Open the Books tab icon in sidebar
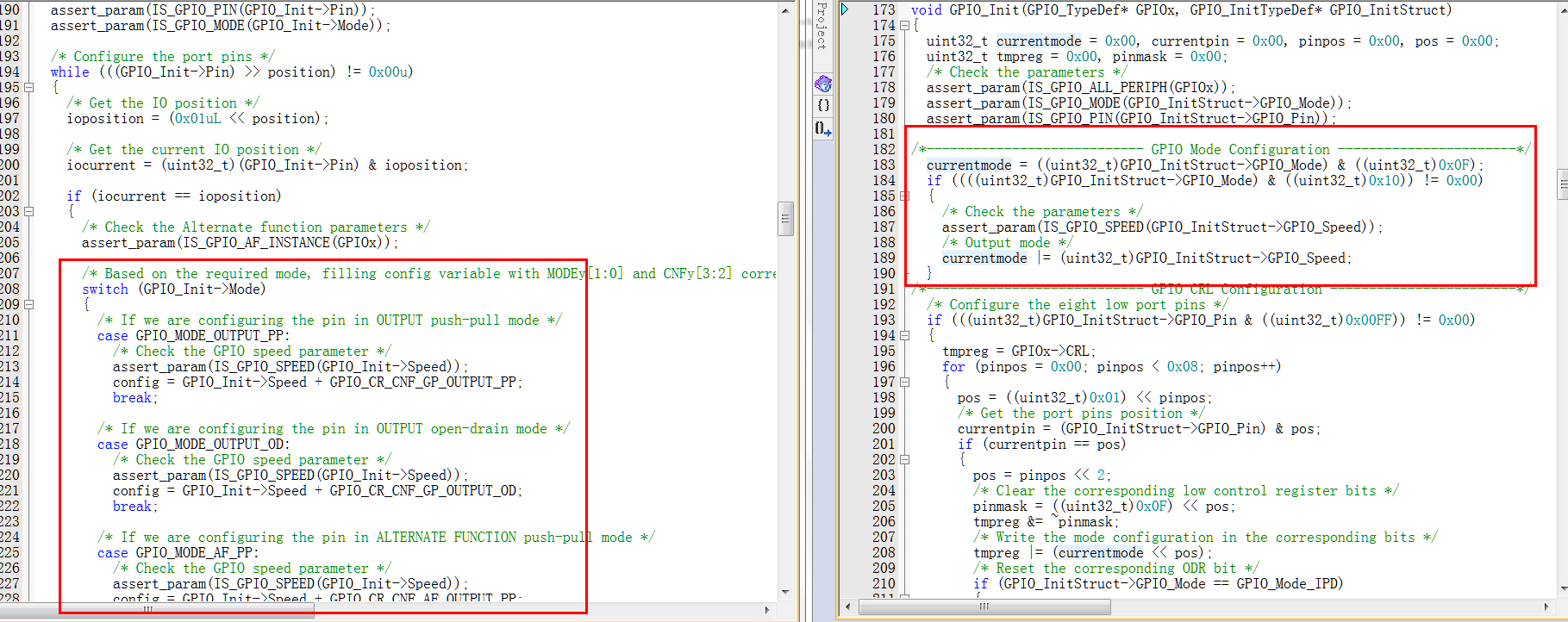 pyautogui.click(x=823, y=84)
